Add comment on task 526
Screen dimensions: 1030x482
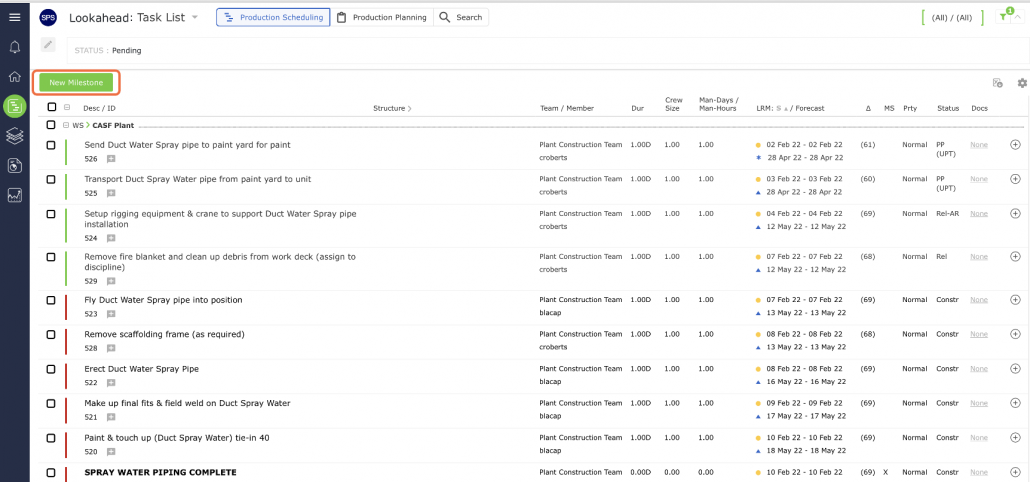point(111,159)
